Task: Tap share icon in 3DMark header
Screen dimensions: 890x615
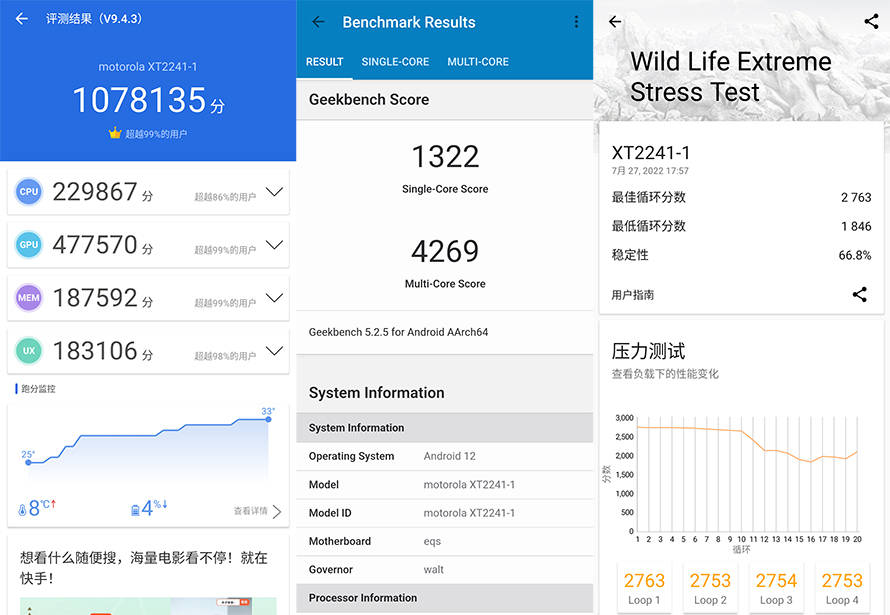Action: (870, 22)
